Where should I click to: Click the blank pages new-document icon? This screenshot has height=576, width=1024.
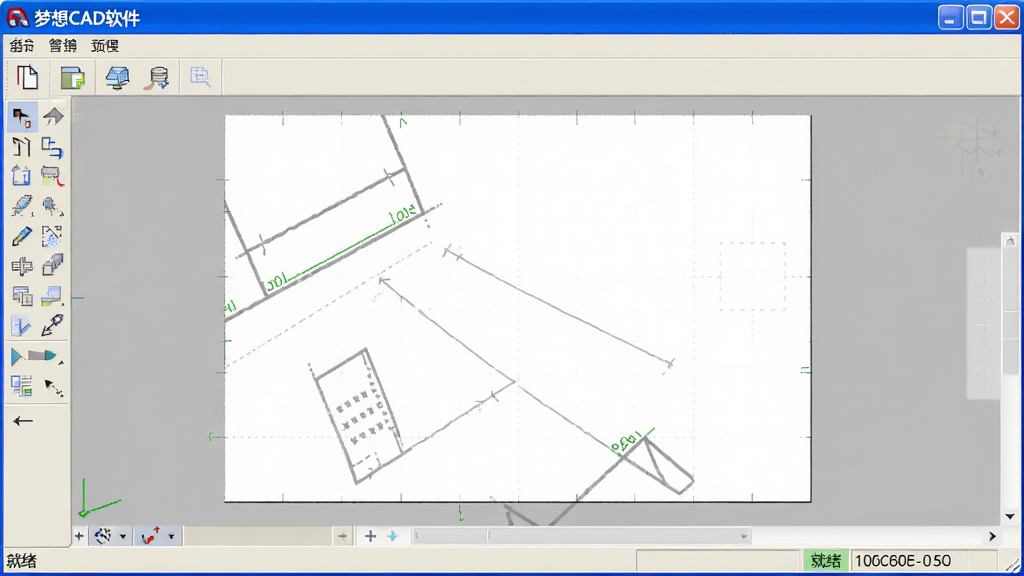27,78
